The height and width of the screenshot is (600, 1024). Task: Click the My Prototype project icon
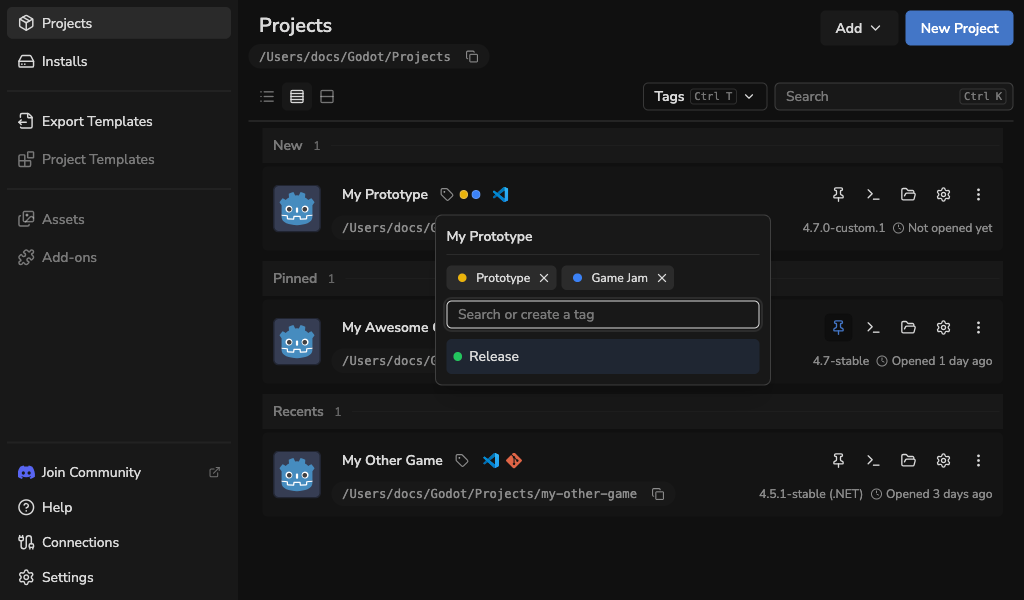click(x=297, y=208)
